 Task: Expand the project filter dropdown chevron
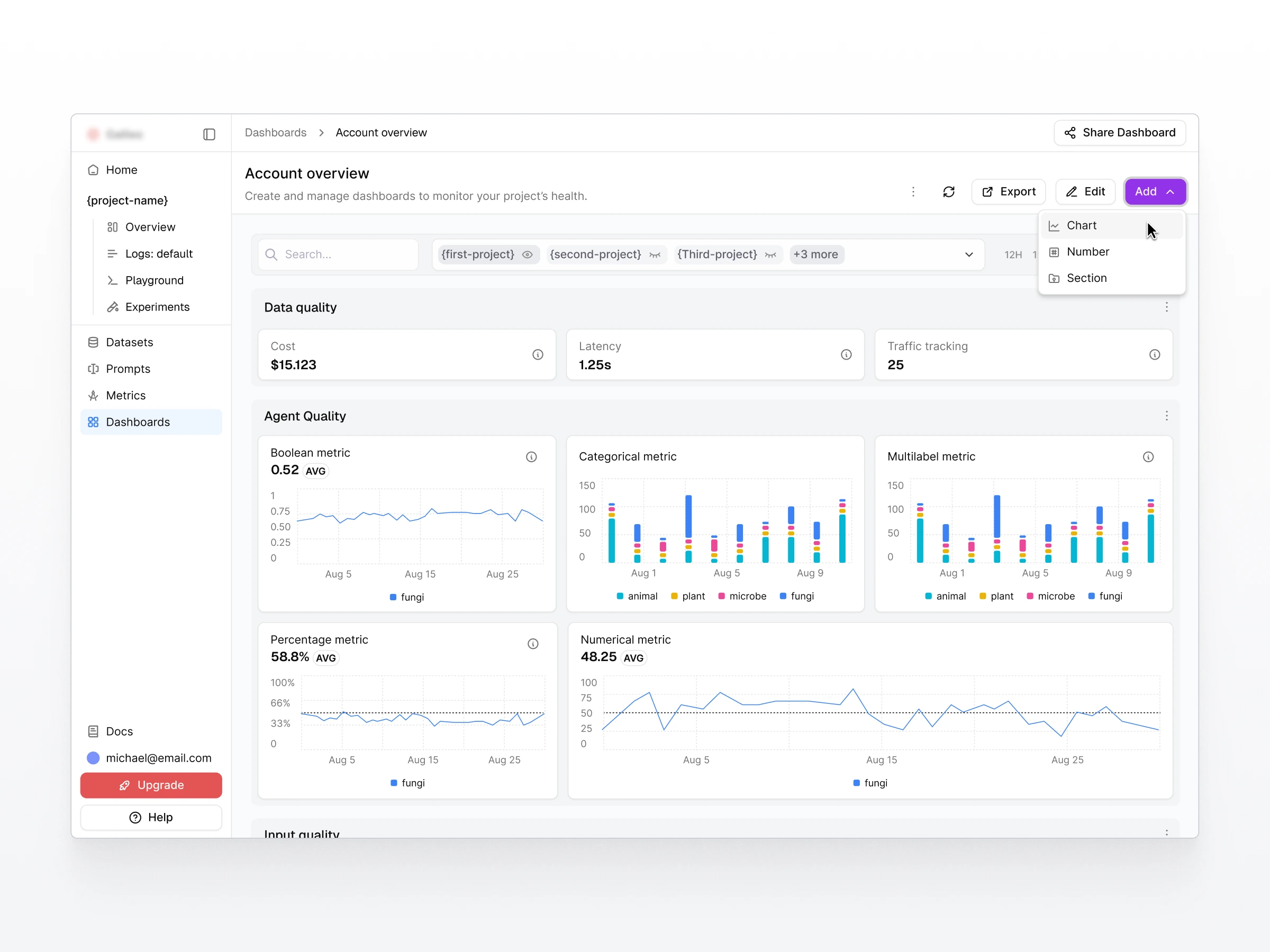pos(968,254)
